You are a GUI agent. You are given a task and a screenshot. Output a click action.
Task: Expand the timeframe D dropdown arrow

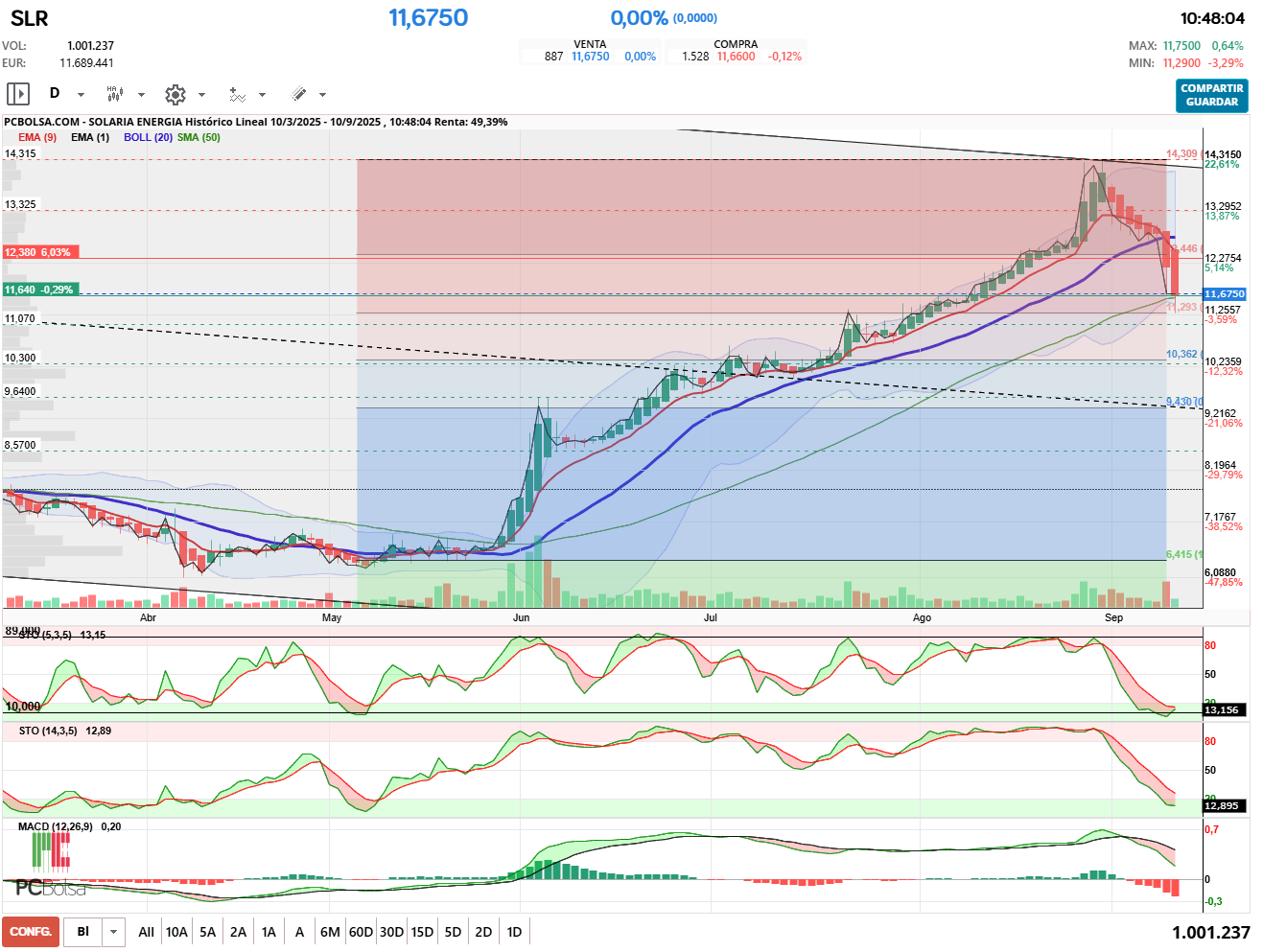(x=81, y=95)
